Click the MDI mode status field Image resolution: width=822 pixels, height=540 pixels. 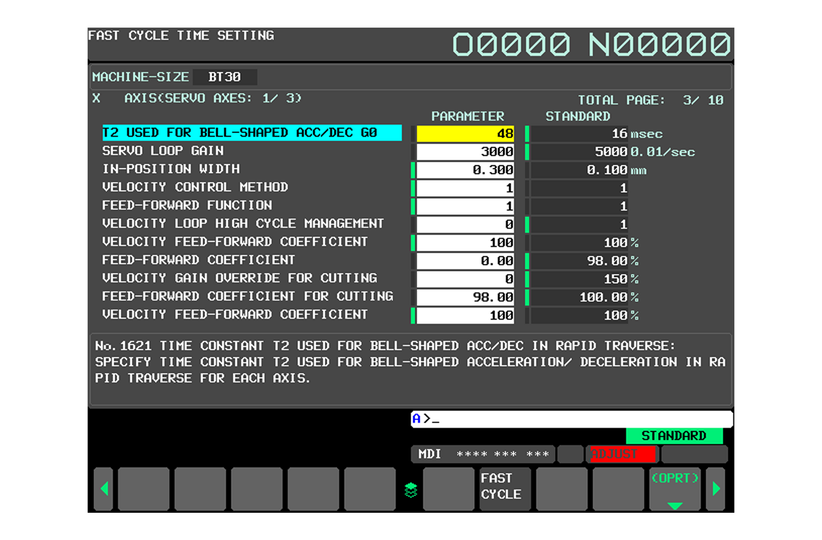[483, 454]
